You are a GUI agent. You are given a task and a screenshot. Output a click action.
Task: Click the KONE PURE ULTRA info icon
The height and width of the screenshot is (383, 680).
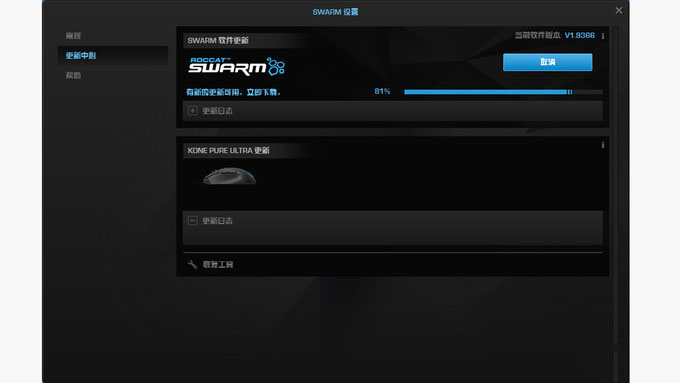coord(603,145)
